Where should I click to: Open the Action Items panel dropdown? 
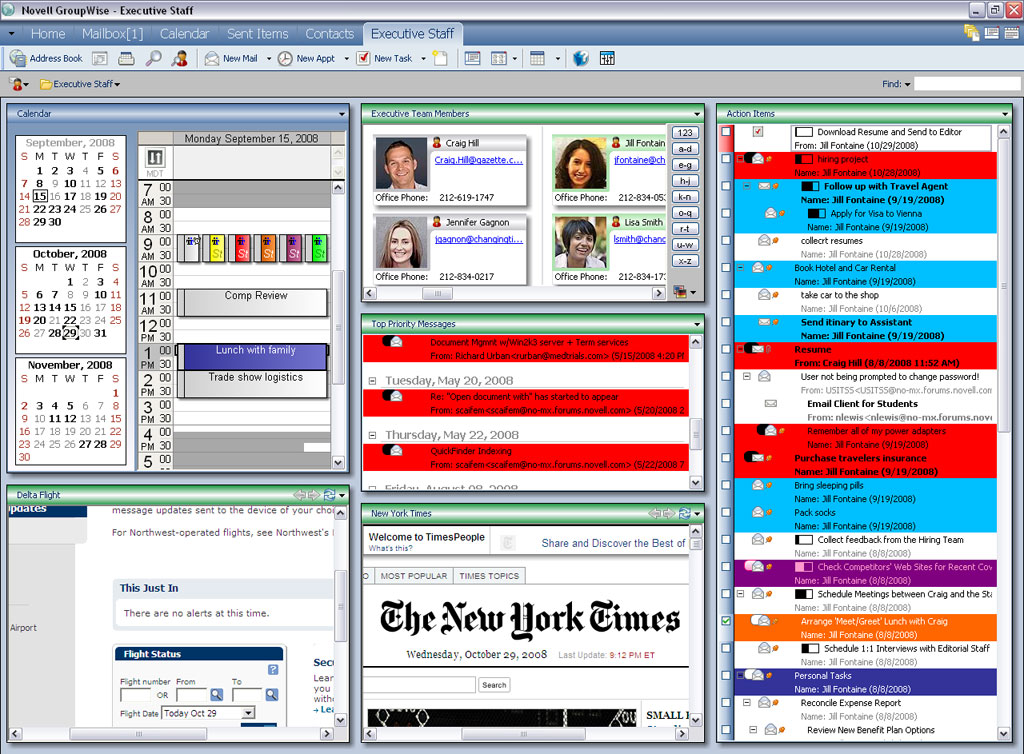click(1004, 114)
